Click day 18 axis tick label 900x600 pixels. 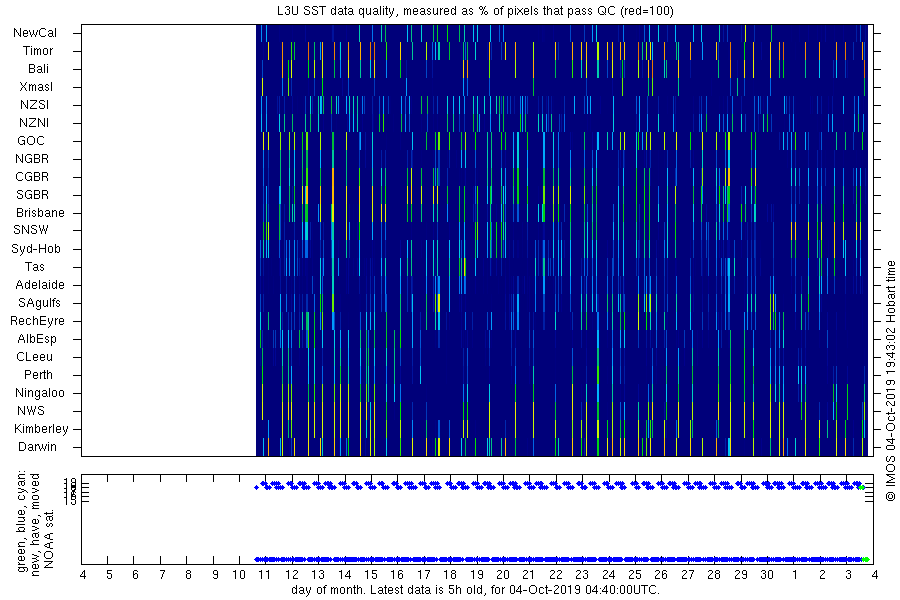click(x=450, y=575)
